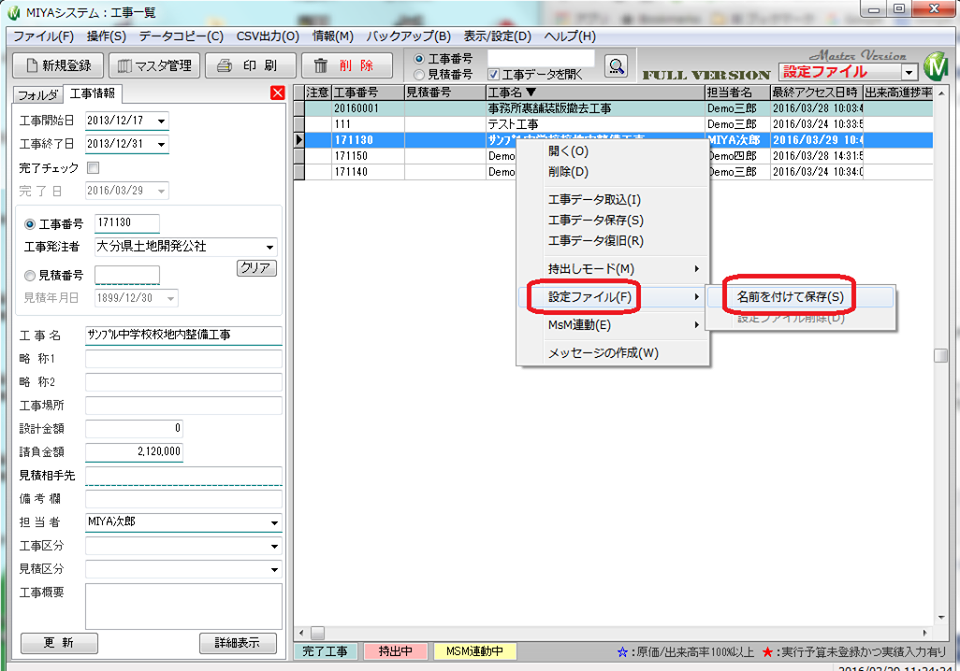Screen dimensions: 960x671
Task: Click the green M logo icon
Action: 936,66
